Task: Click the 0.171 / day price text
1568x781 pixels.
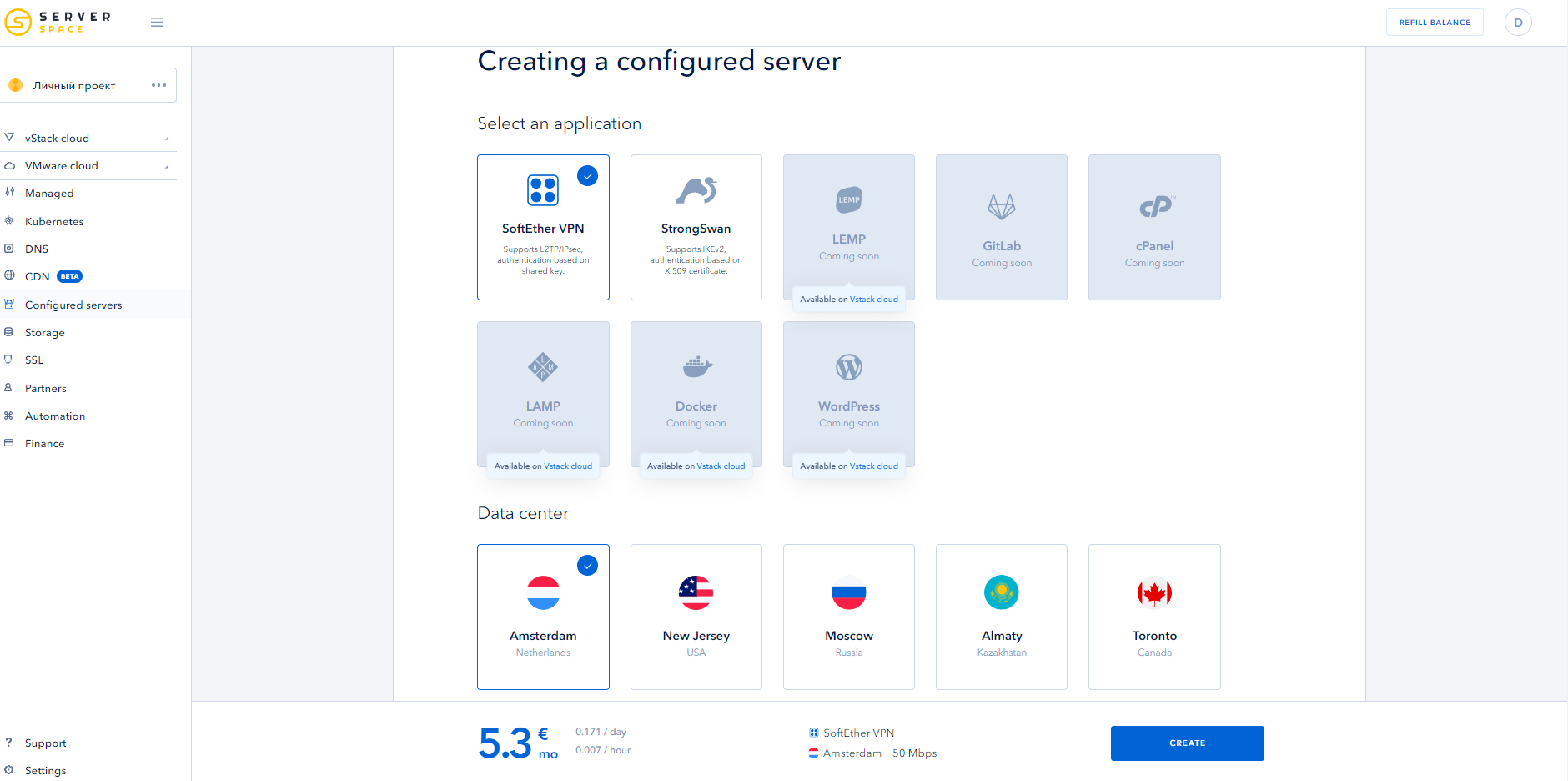Action: click(601, 732)
